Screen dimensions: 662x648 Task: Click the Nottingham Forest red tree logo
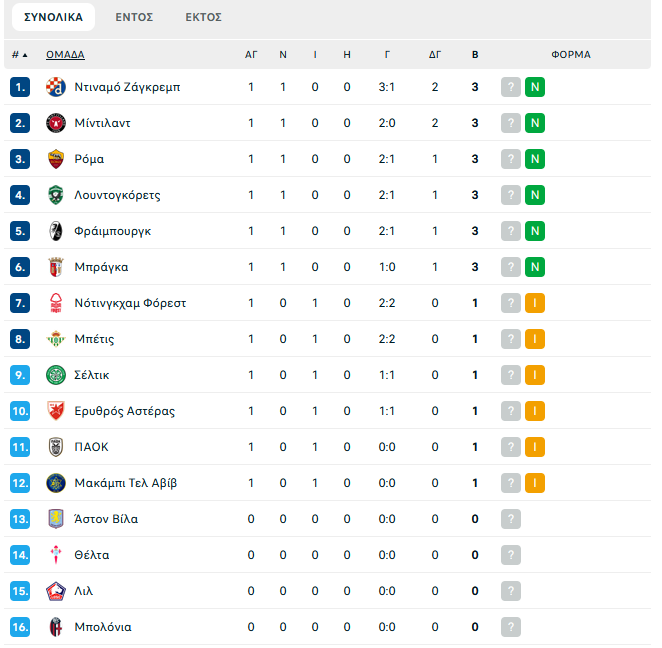pyautogui.click(x=56, y=303)
